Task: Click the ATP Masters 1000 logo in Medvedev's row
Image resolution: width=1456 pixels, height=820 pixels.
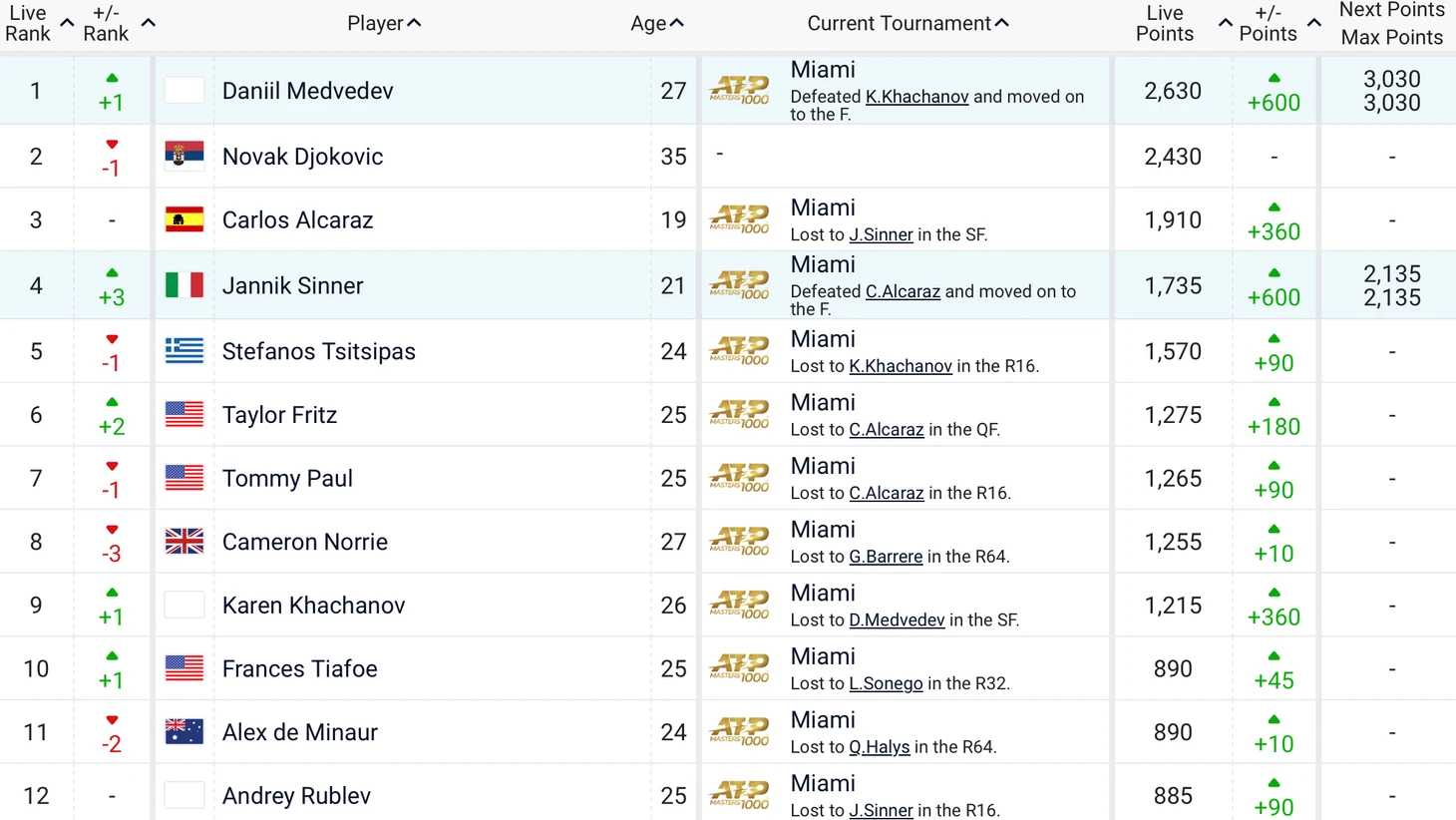Action: (x=739, y=90)
